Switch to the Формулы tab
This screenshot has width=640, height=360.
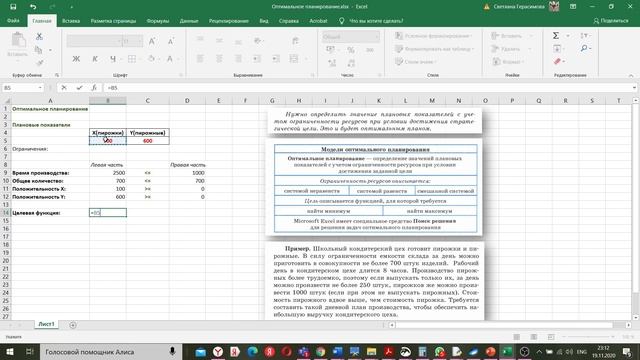pyautogui.click(x=158, y=21)
